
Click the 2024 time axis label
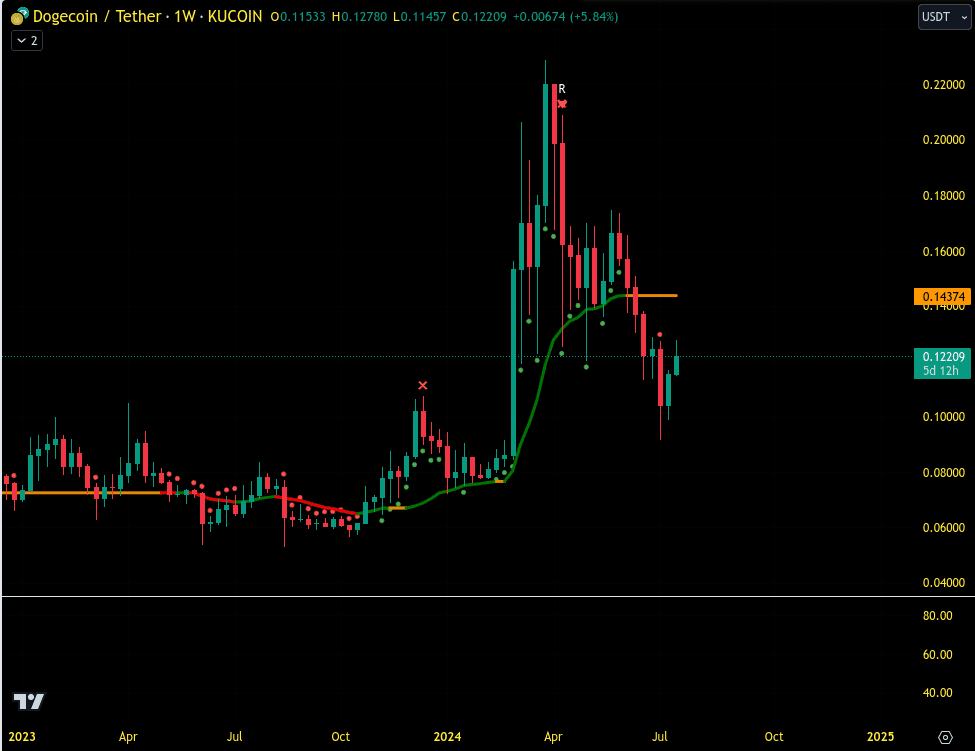point(447,737)
